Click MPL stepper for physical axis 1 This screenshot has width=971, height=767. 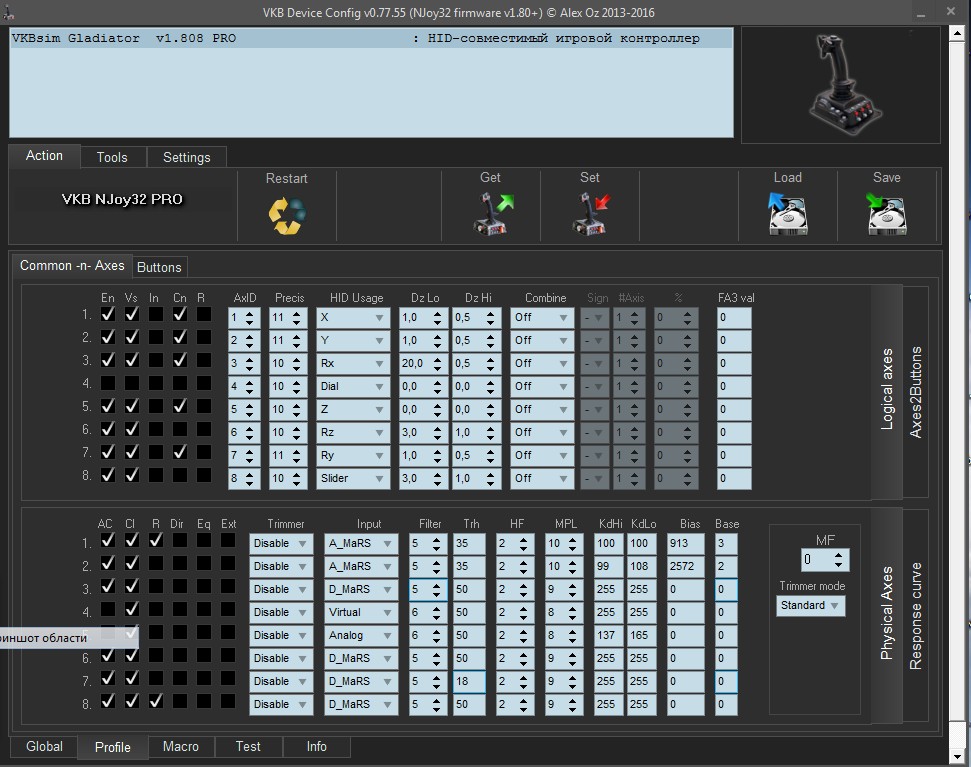(572, 544)
